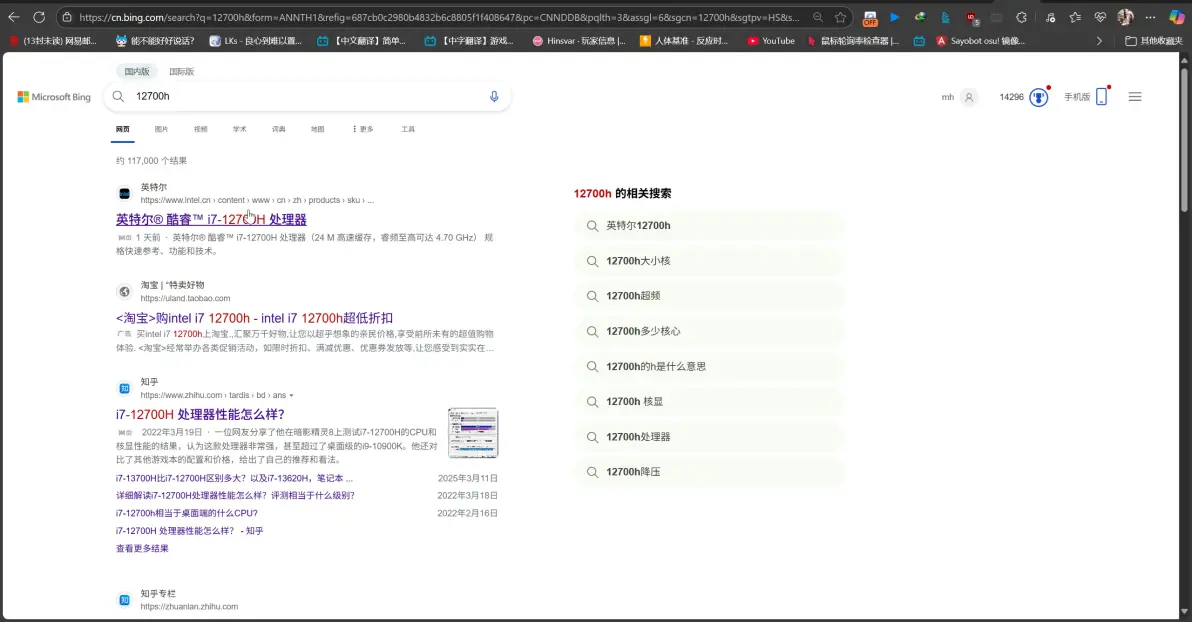Open the 网易邮 unread mail bookmark
Screen dimensions: 1192x622
coord(52,41)
